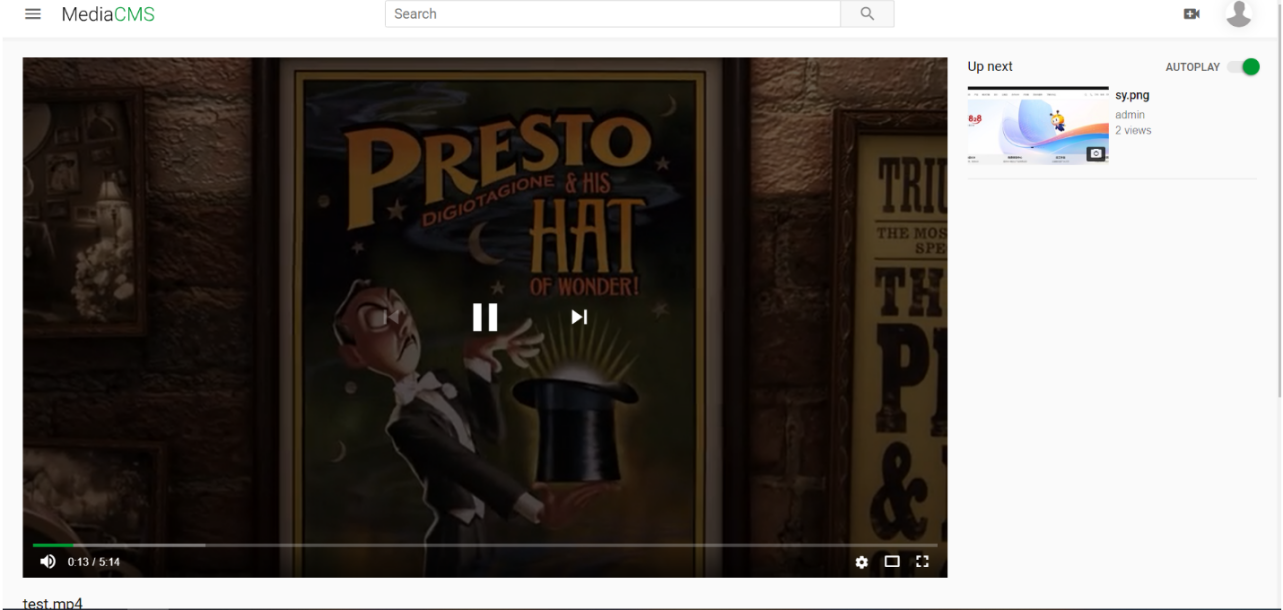Click the Up next heading
This screenshot has height=610, width=1283.
coord(990,67)
